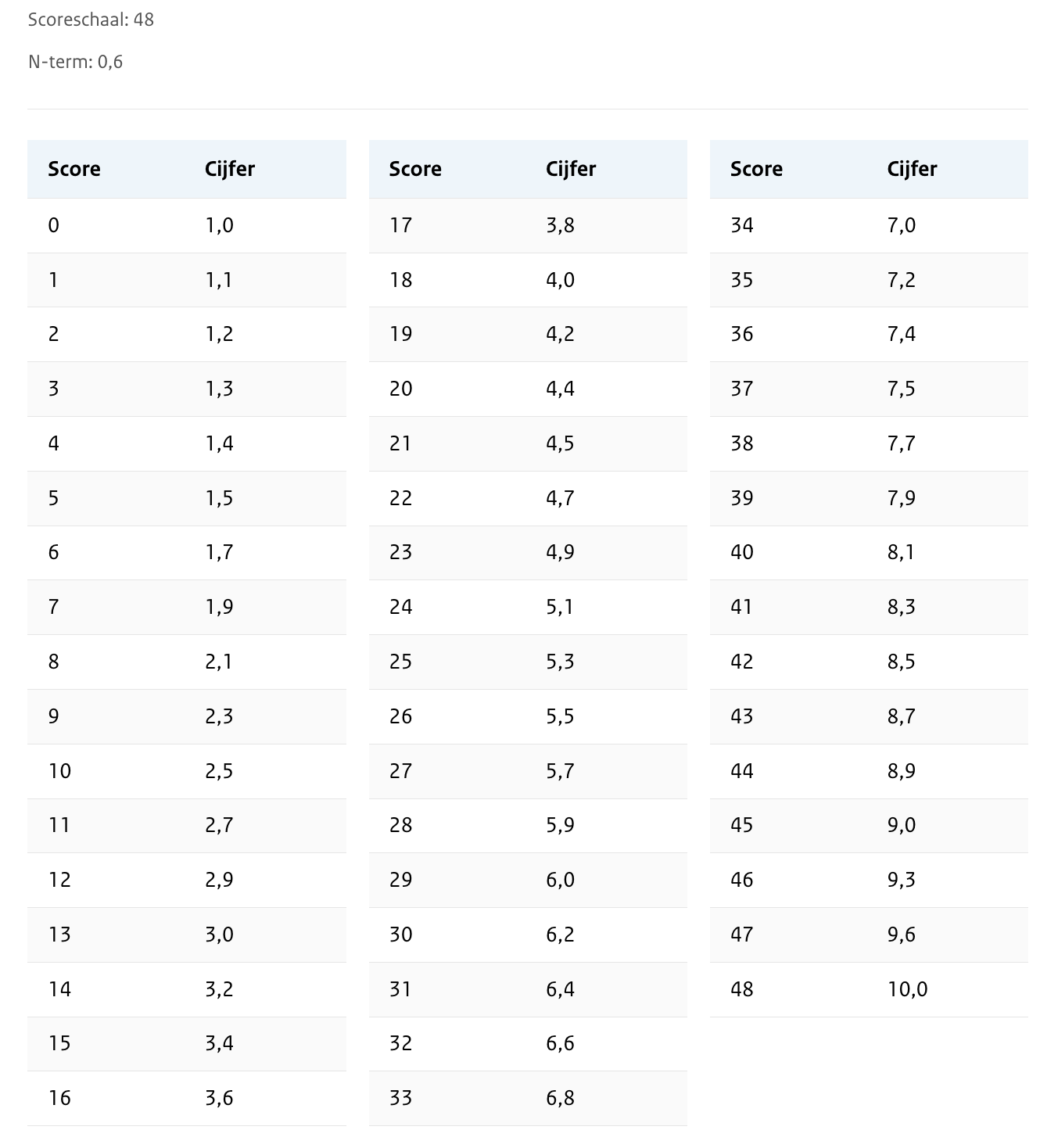
Task: Click the Score header above score 34
Action: [x=756, y=169]
